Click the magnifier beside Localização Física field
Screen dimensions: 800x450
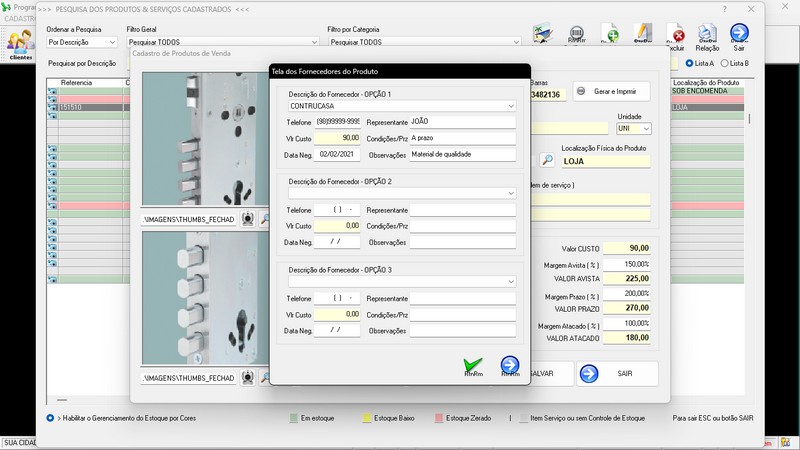547,159
